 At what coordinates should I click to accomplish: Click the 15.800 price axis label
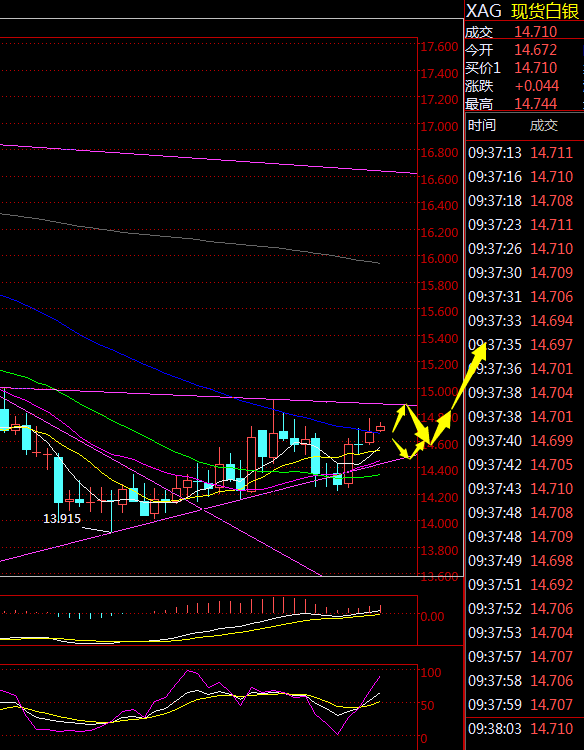click(x=439, y=286)
